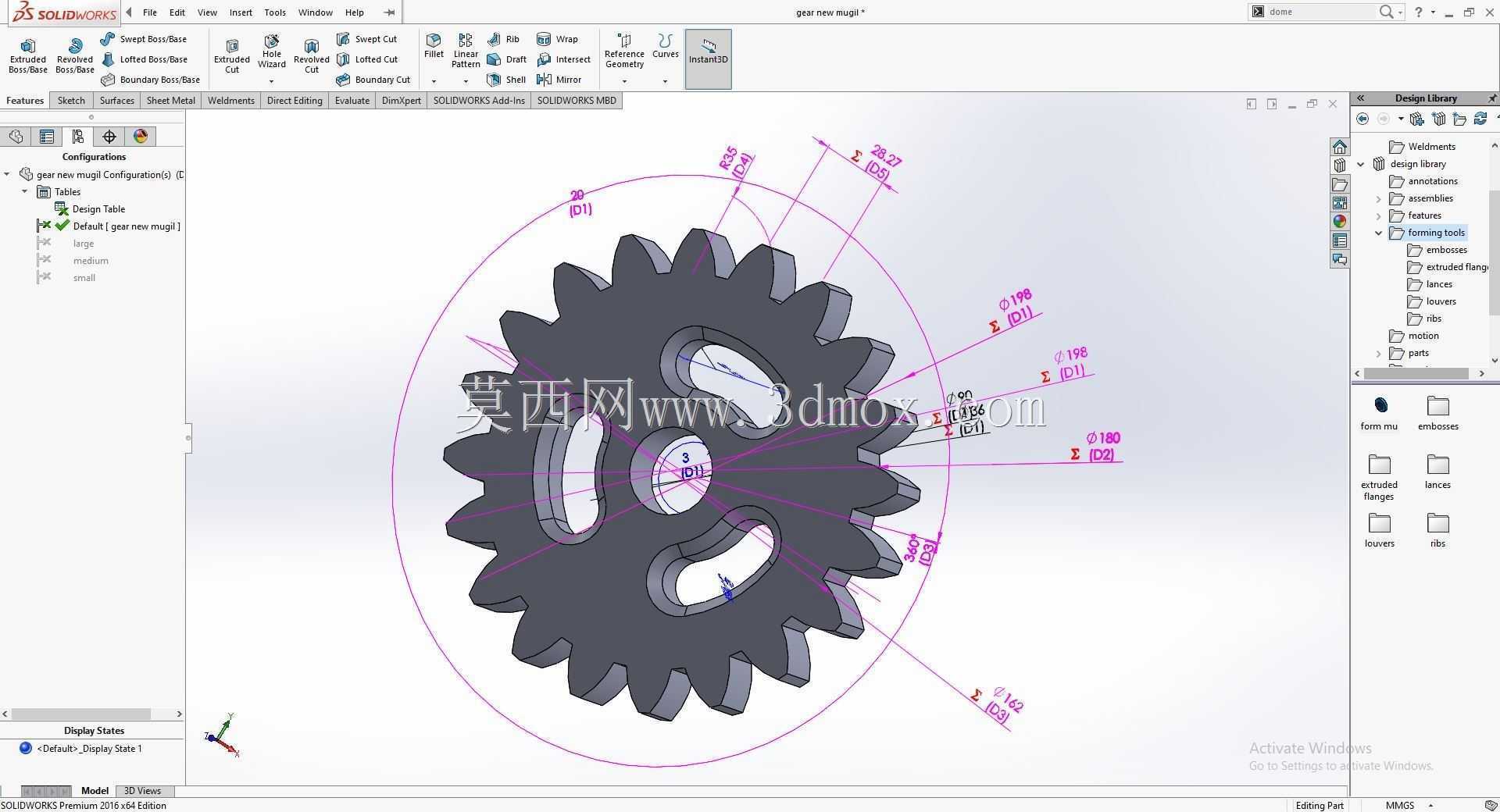
Task: Open Appearances tab in task pane
Action: (1340, 222)
